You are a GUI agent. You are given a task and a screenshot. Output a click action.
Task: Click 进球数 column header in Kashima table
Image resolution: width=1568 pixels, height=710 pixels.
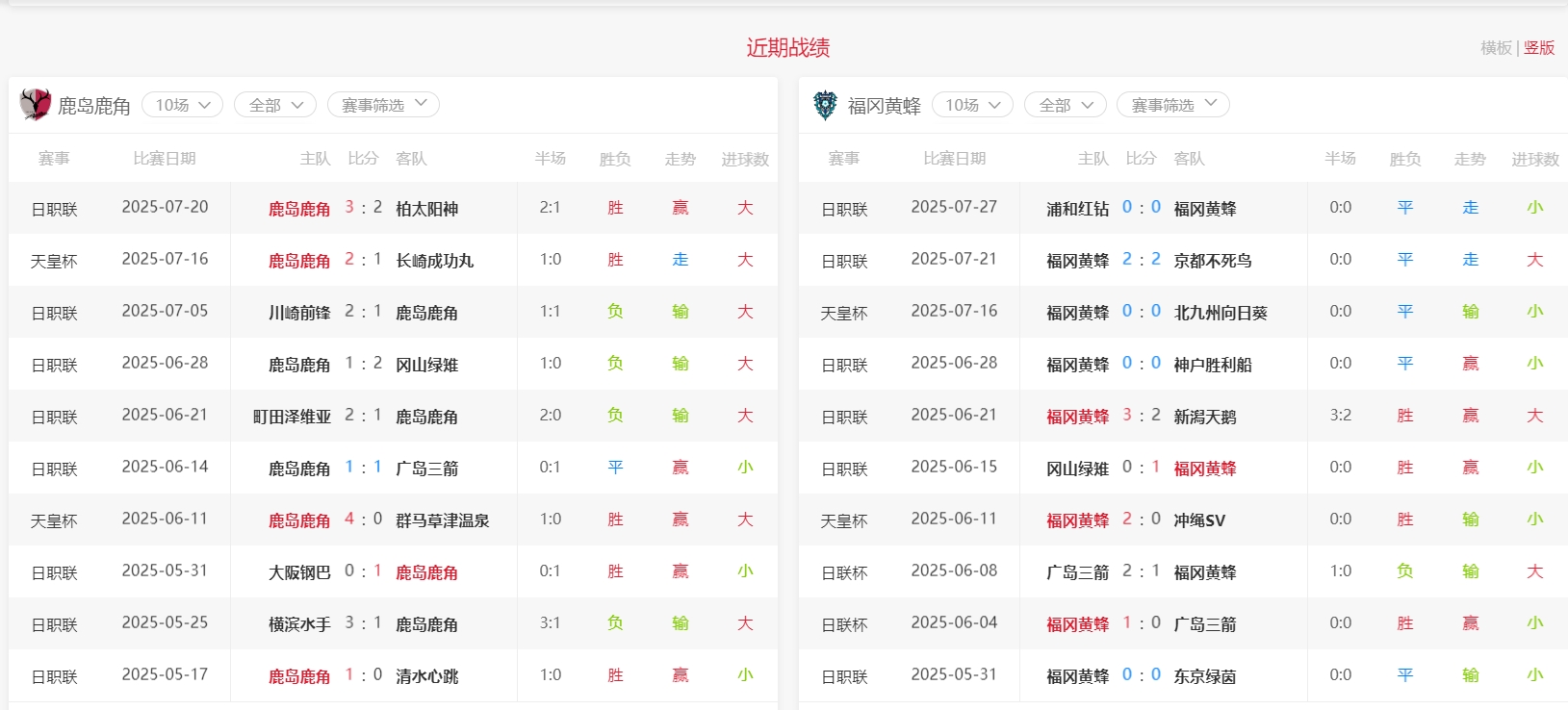745,159
